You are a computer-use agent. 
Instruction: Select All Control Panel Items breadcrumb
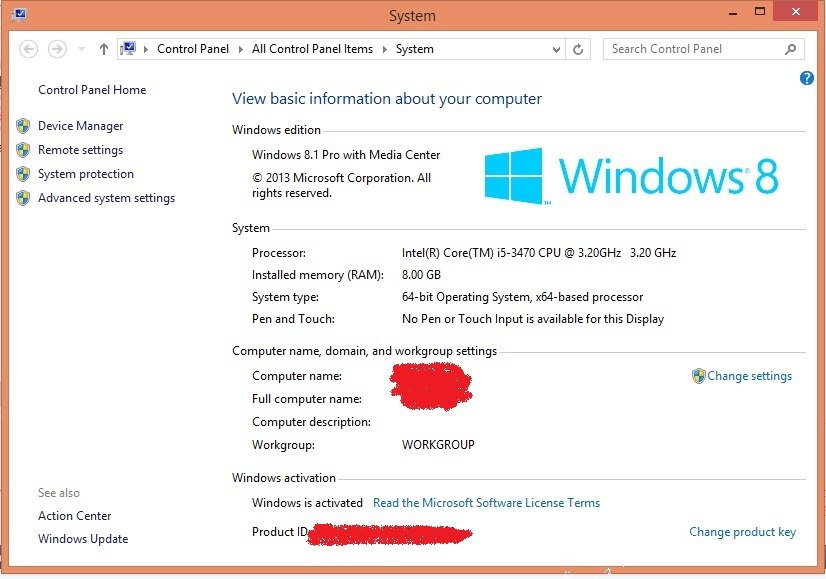pos(312,49)
